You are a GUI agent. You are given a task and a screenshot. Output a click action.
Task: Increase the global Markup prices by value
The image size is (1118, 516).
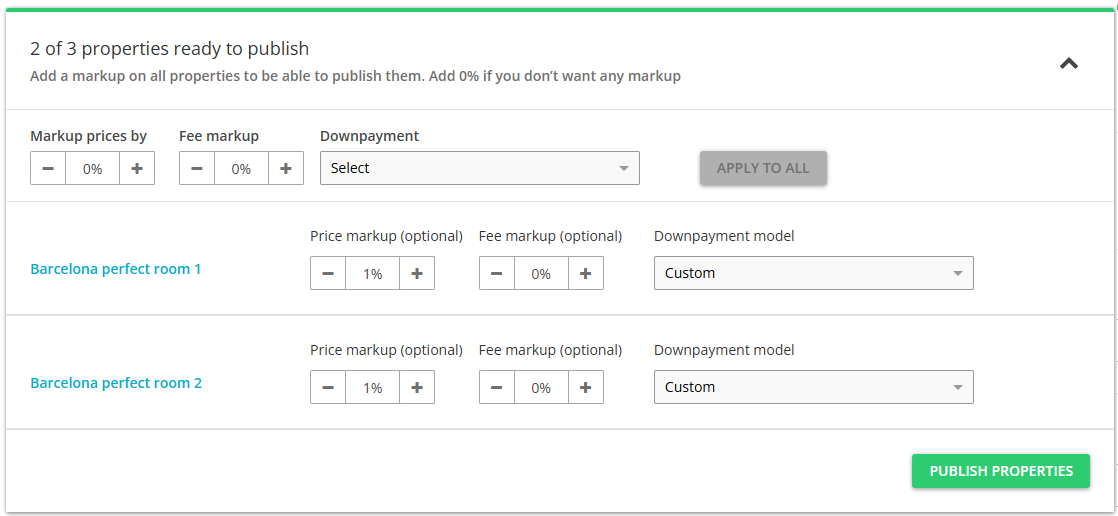pos(137,169)
